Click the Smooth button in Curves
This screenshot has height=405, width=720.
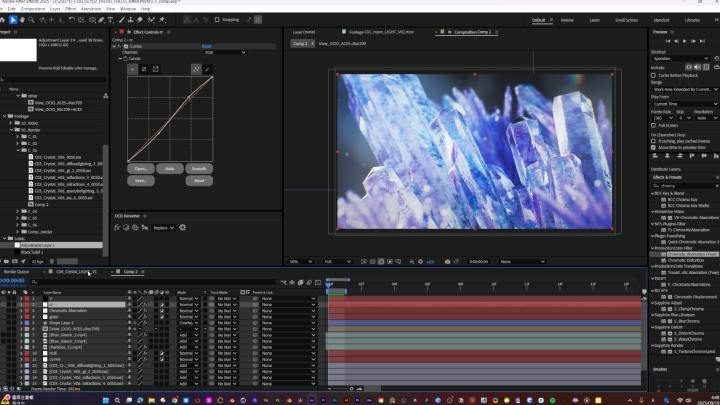(x=199, y=168)
